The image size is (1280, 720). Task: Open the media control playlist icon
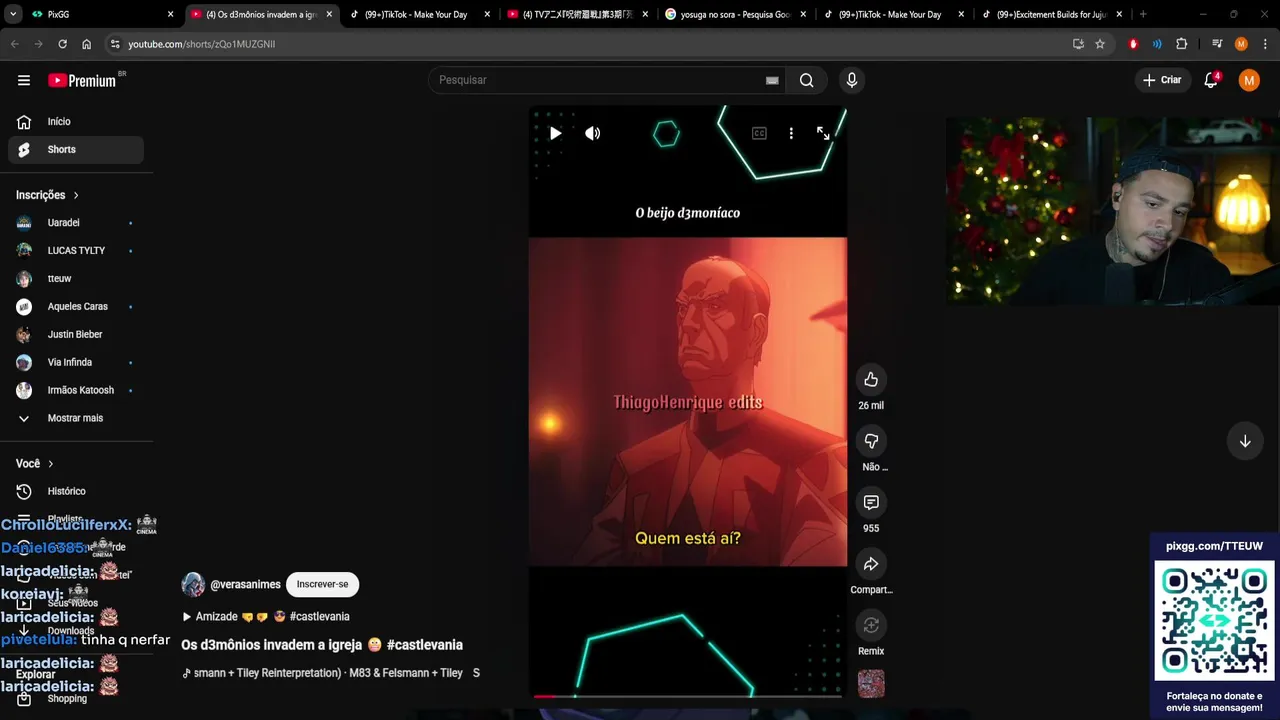click(x=1217, y=44)
